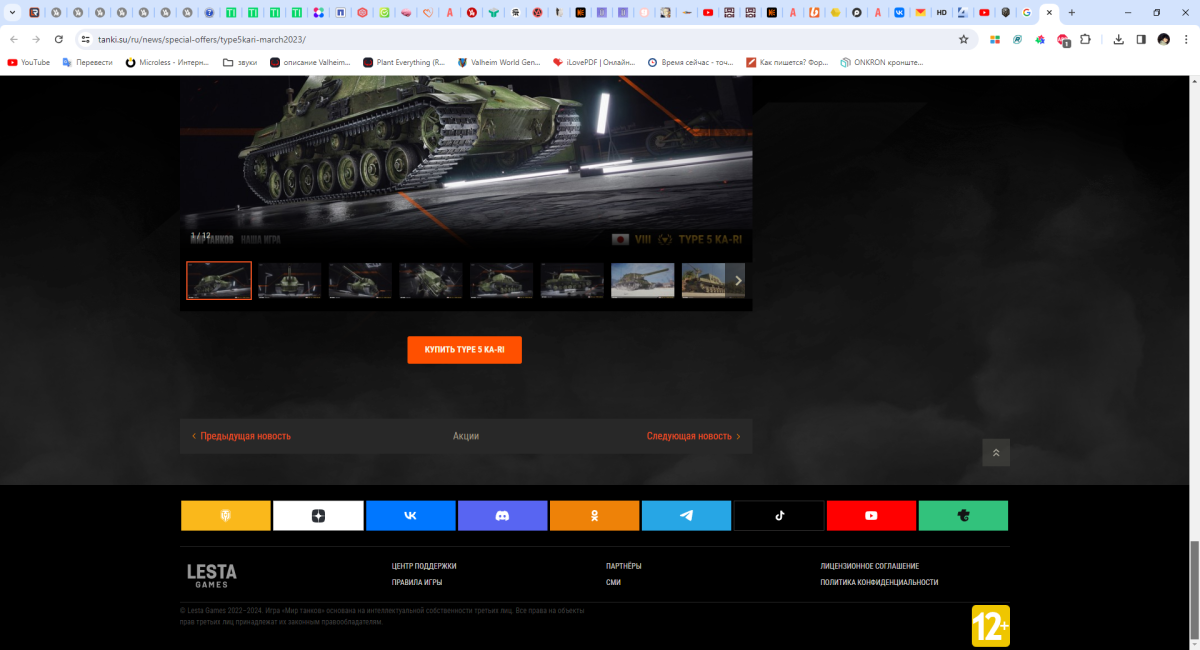1200x650 pixels.
Task: Open a new browser tab
Action: [1072, 13]
